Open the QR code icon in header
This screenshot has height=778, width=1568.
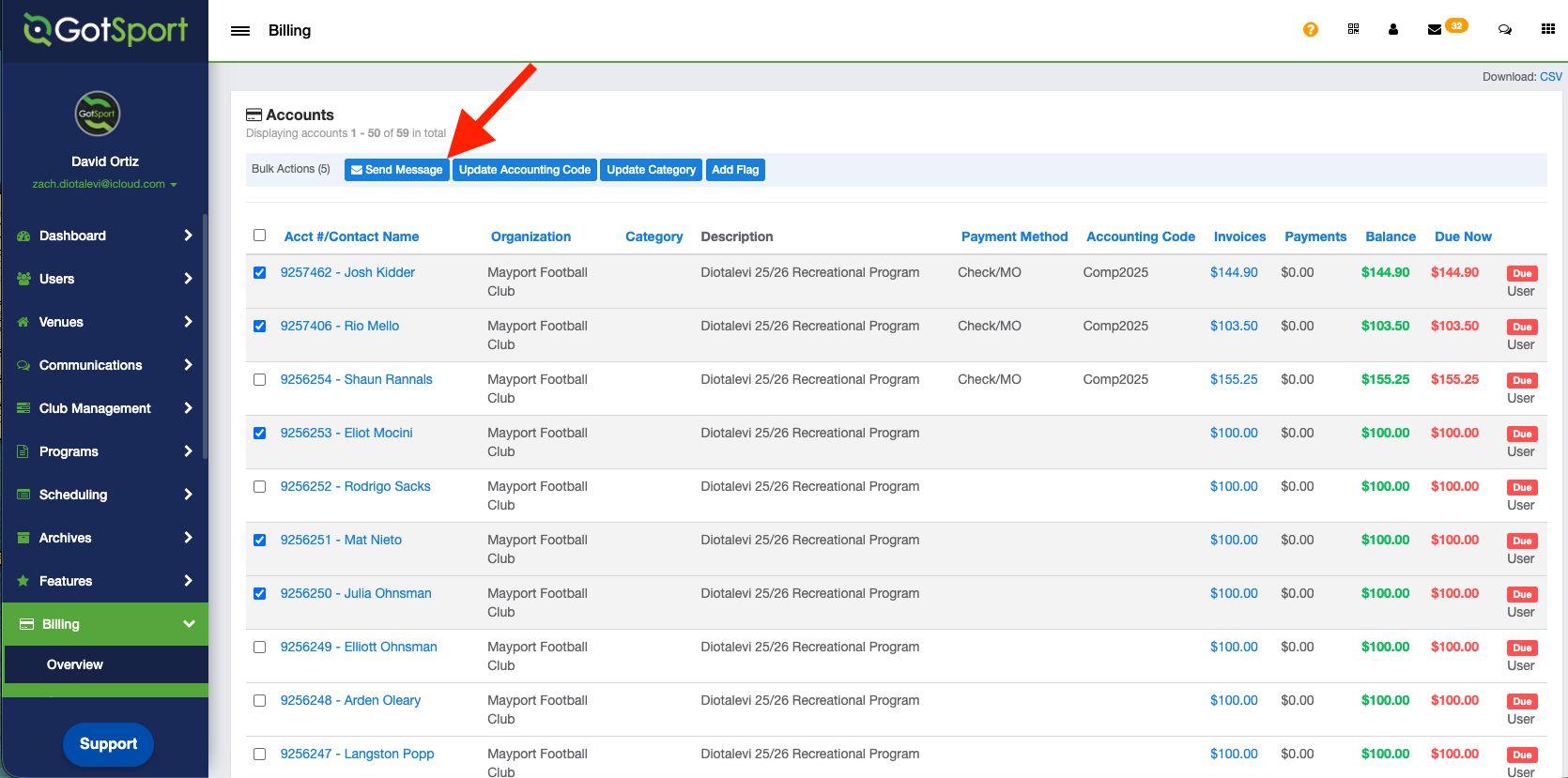click(1353, 29)
